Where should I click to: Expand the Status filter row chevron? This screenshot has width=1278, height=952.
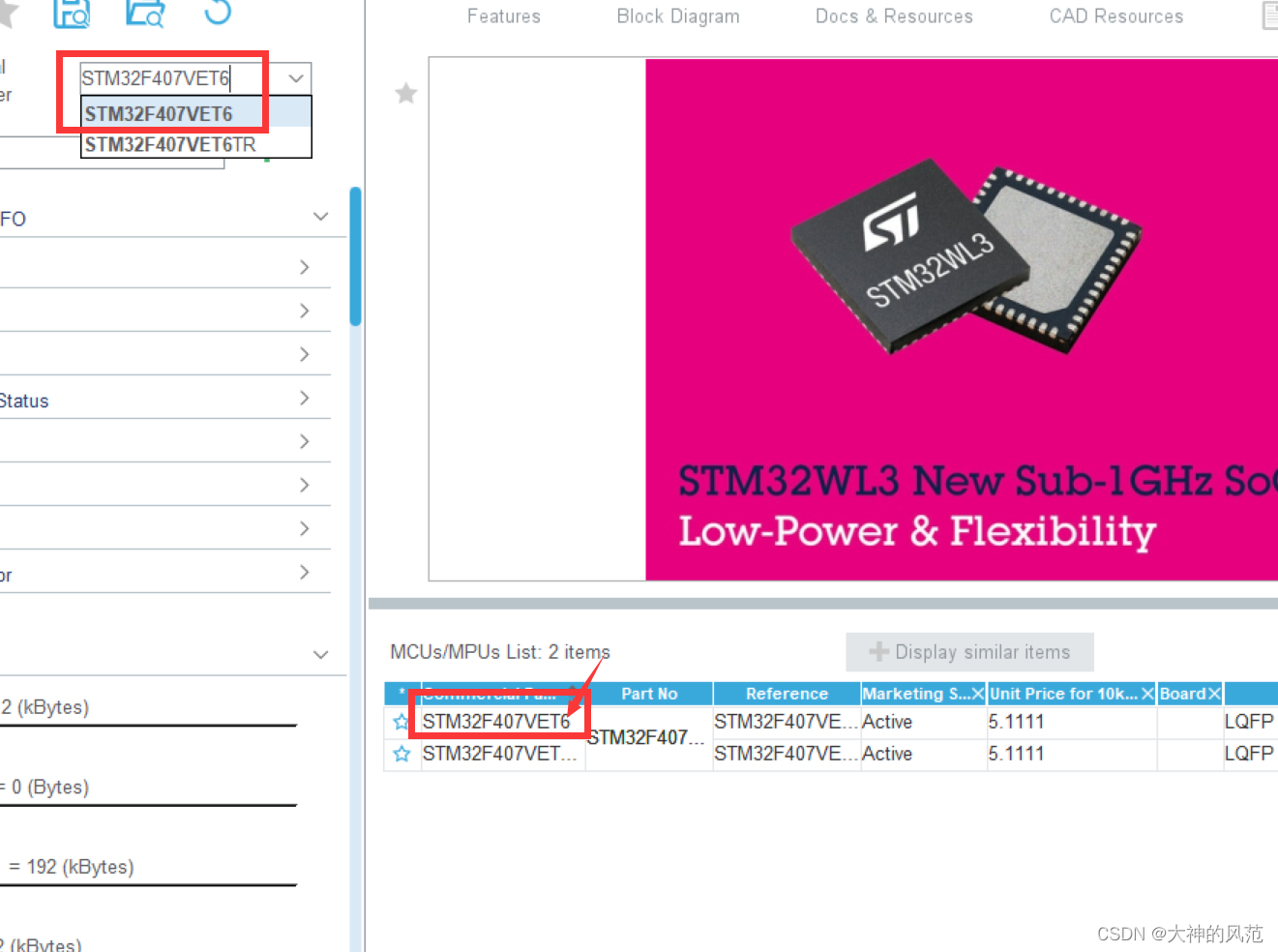(305, 398)
